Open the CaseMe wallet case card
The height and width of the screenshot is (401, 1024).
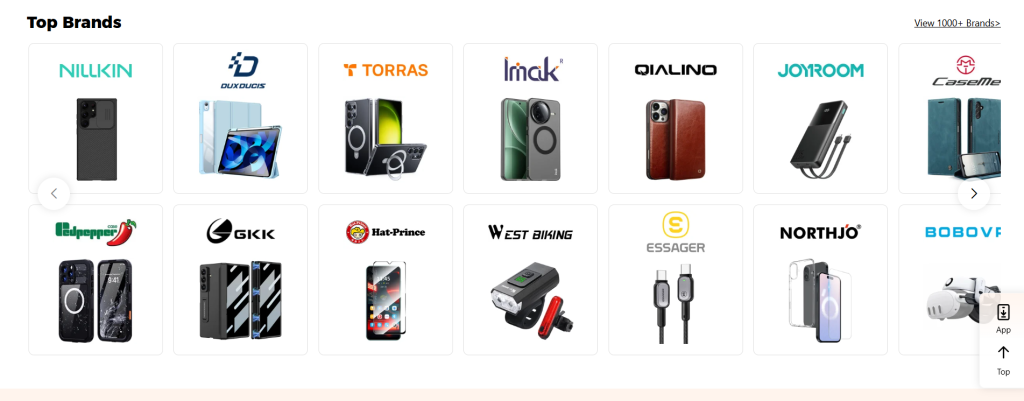[950, 118]
